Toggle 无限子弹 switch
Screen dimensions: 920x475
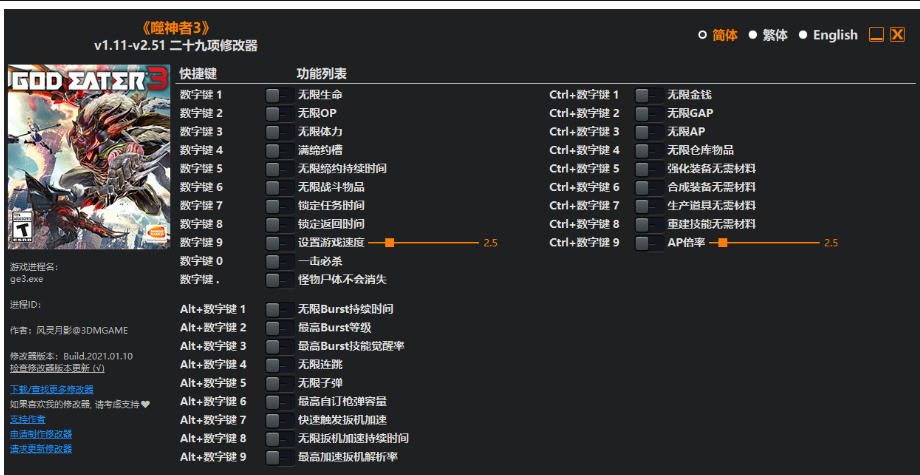[x=279, y=383]
